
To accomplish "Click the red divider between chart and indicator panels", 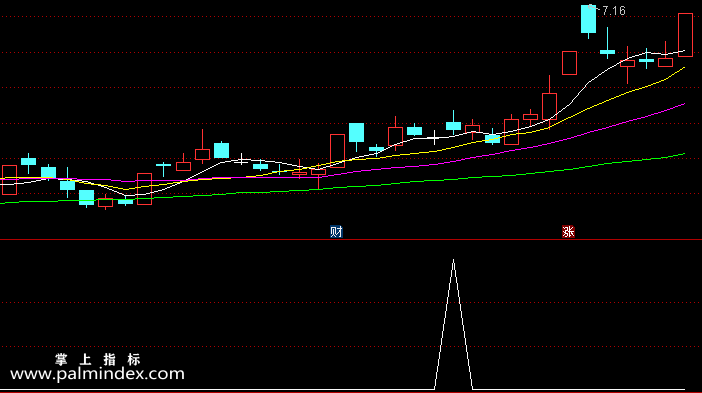I will point(351,239).
